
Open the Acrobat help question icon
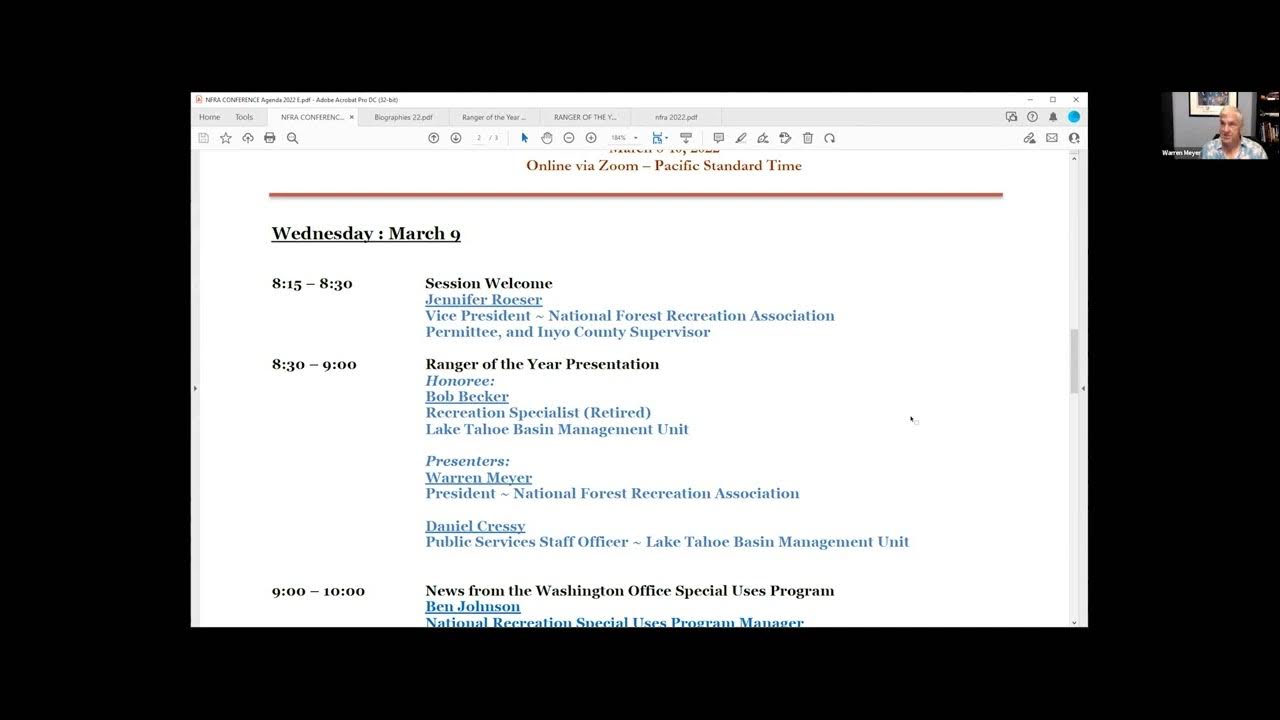point(1032,117)
